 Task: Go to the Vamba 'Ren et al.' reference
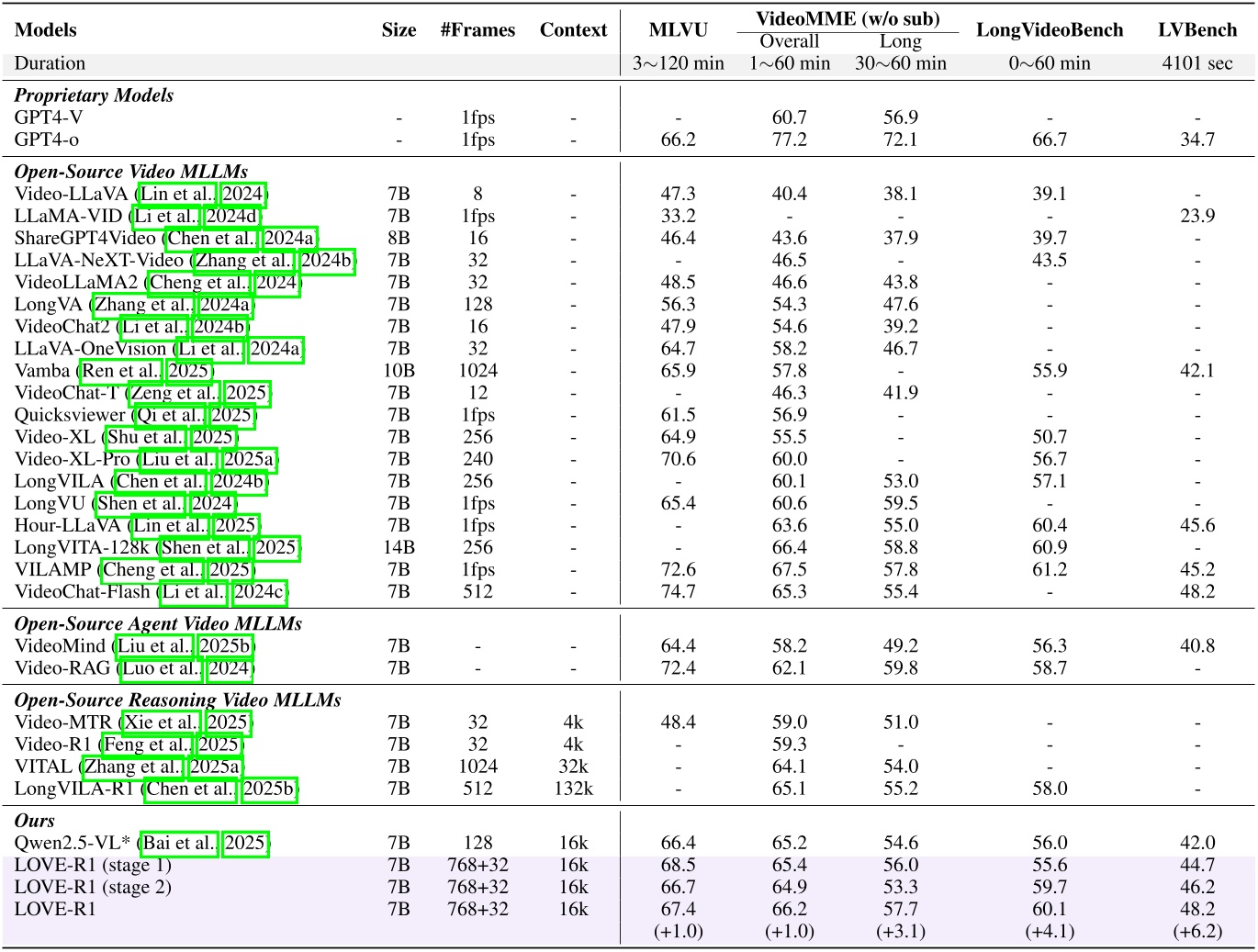click(x=120, y=371)
